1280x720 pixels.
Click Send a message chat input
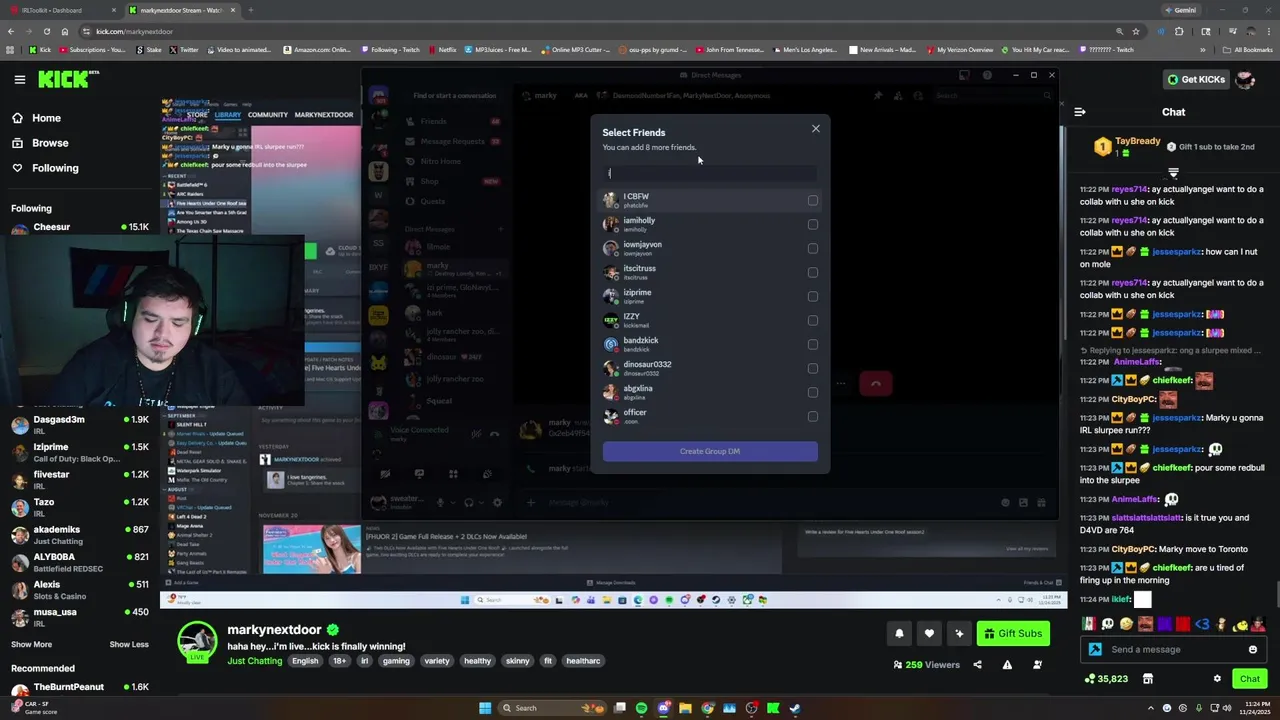[x=1173, y=650]
